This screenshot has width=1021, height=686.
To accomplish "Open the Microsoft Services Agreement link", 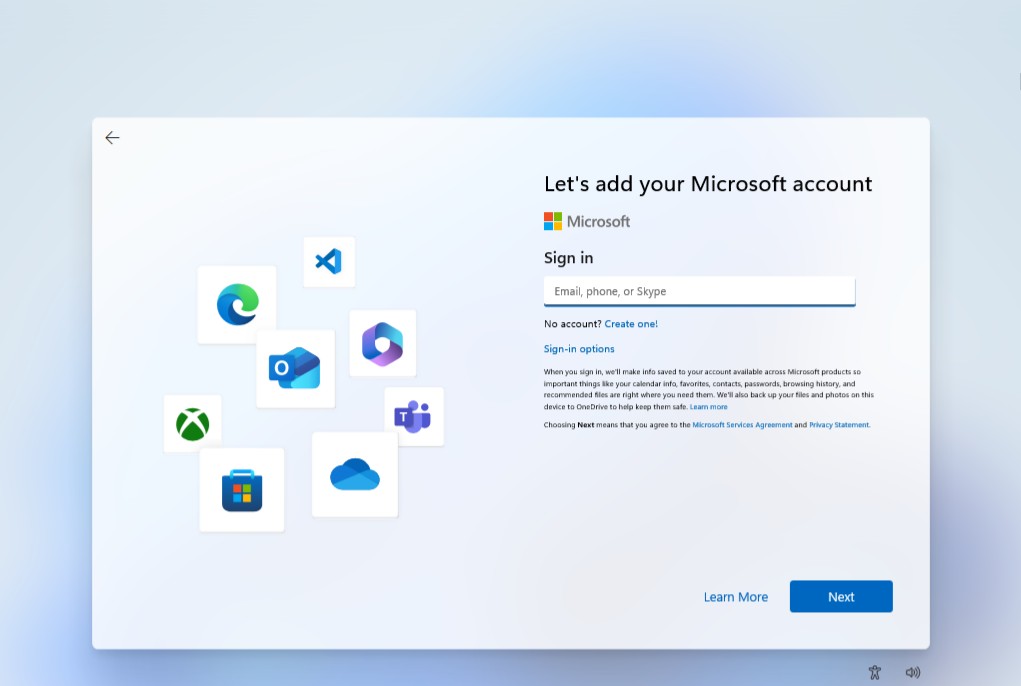I will tap(742, 425).
